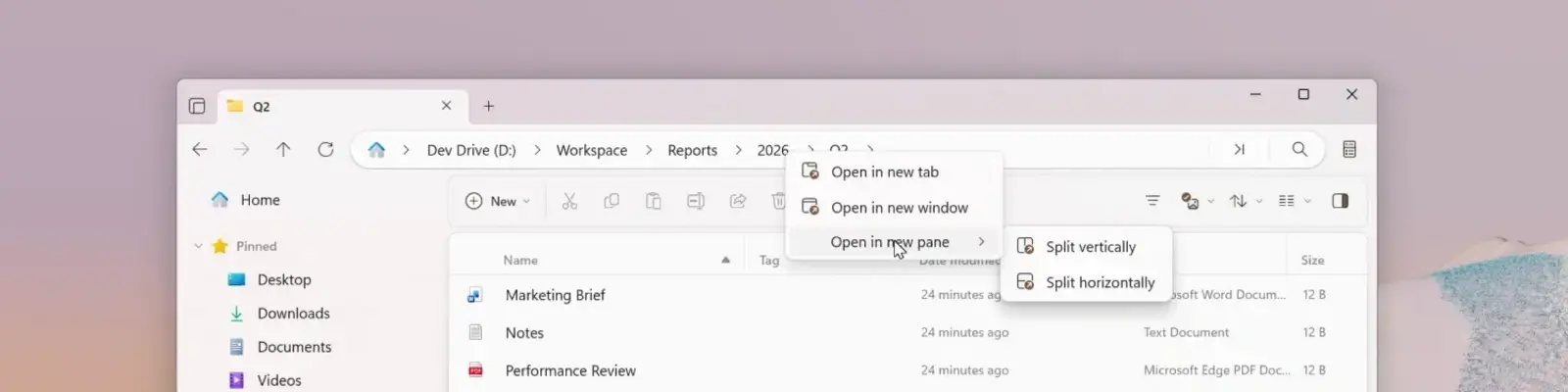
Task: Go to Reports breadcrumb
Action: pos(692,150)
